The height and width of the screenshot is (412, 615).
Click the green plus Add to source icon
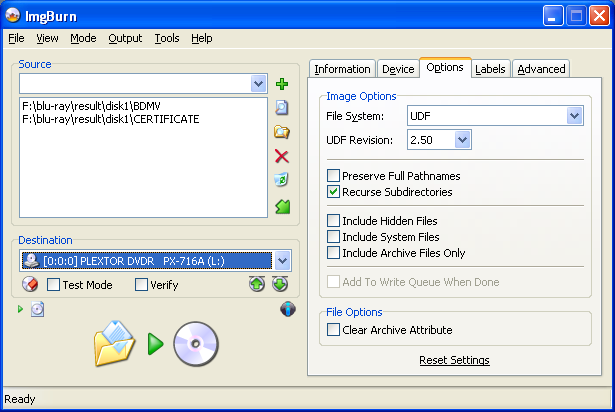click(x=282, y=84)
